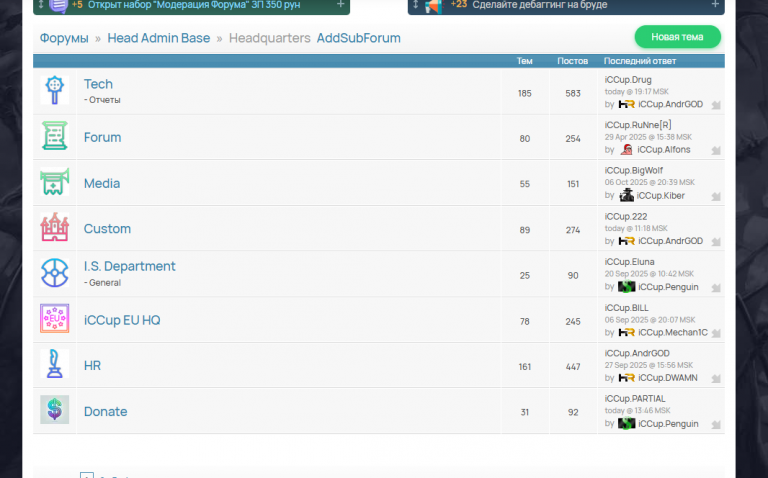The height and width of the screenshot is (478, 768).
Task: Click the iCCup.Alfons avatar icon
Action: point(626,150)
